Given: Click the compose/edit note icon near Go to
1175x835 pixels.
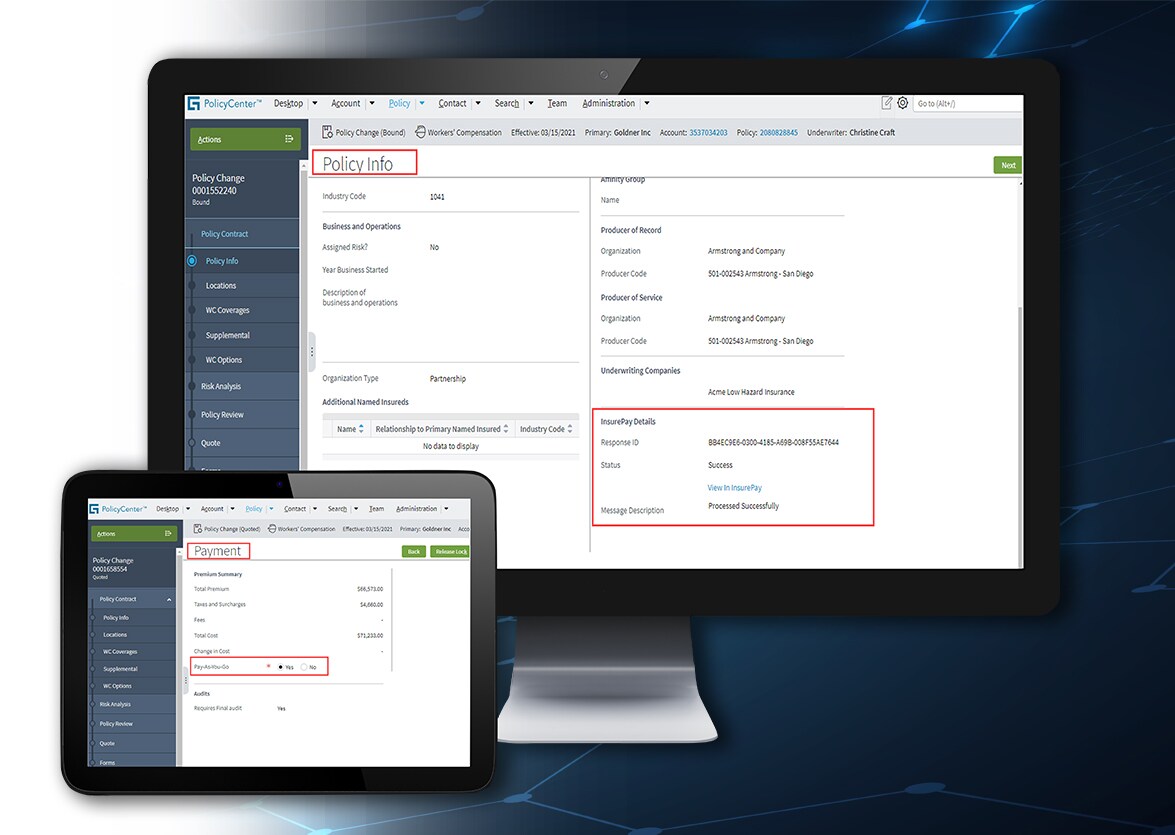Looking at the screenshot, I should point(886,102).
